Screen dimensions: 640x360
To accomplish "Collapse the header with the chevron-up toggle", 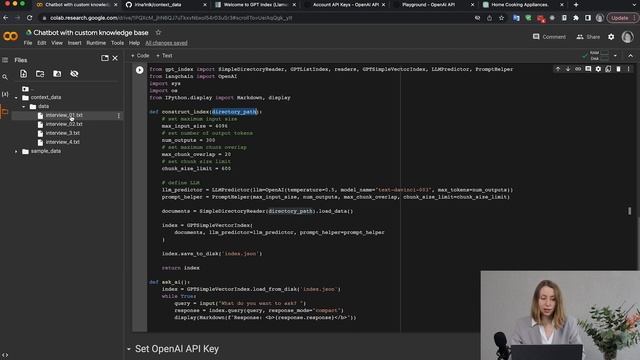I will pos(631,56).
